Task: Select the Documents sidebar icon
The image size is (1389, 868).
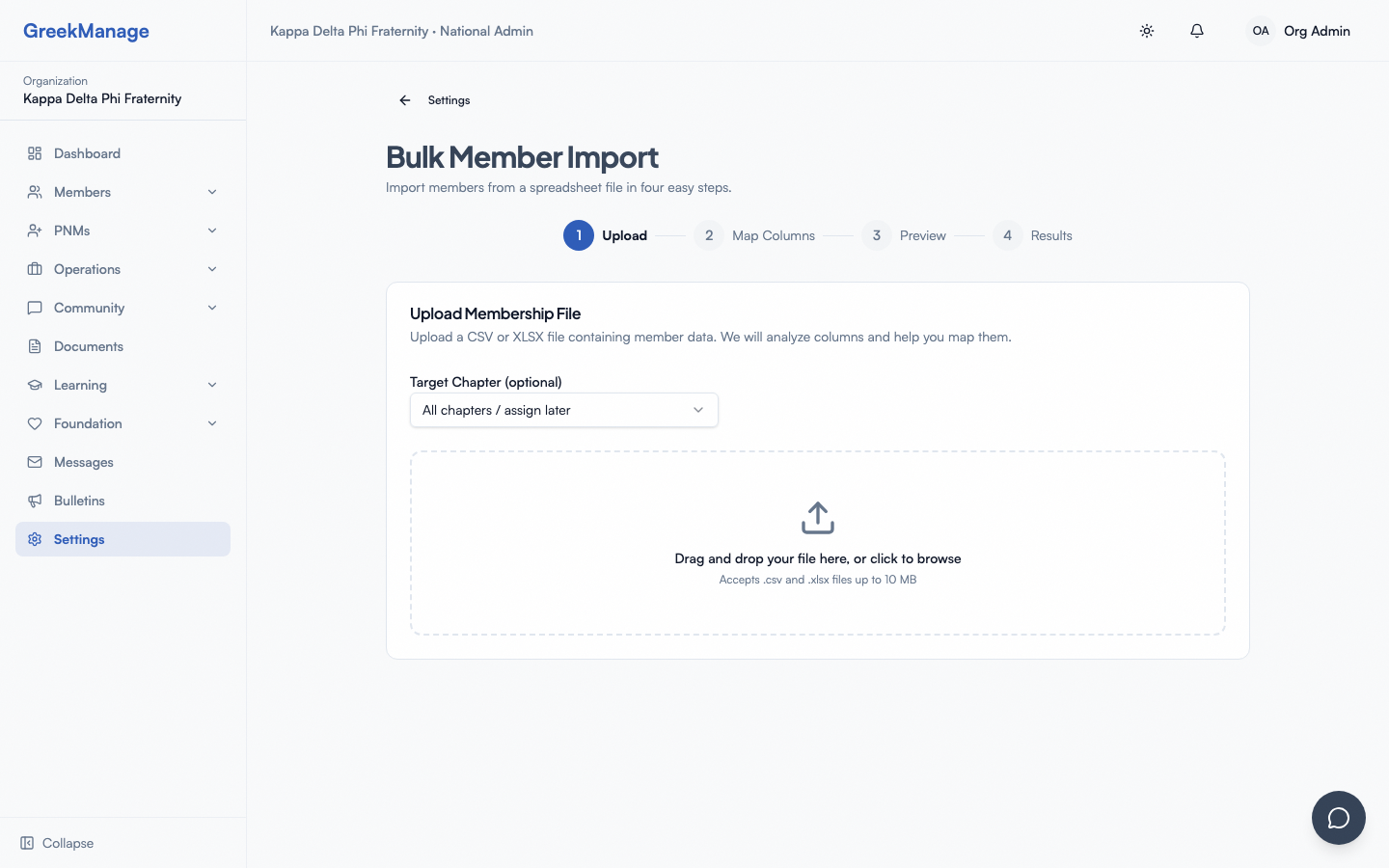Action: (35, 346)
